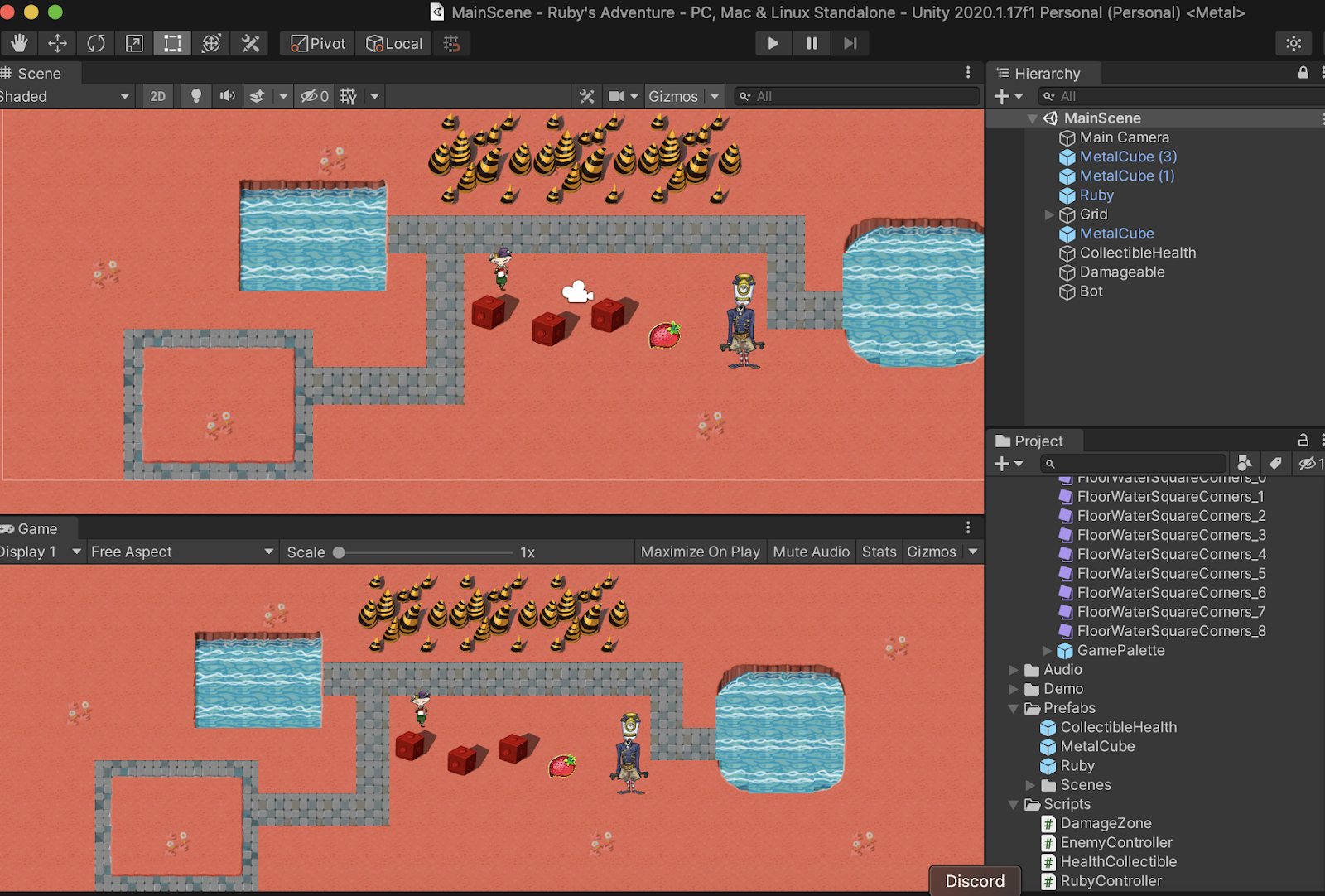Select Ruby object in Hierarchy
This screenshot has height=896, width=1325.
(1096, 195)
